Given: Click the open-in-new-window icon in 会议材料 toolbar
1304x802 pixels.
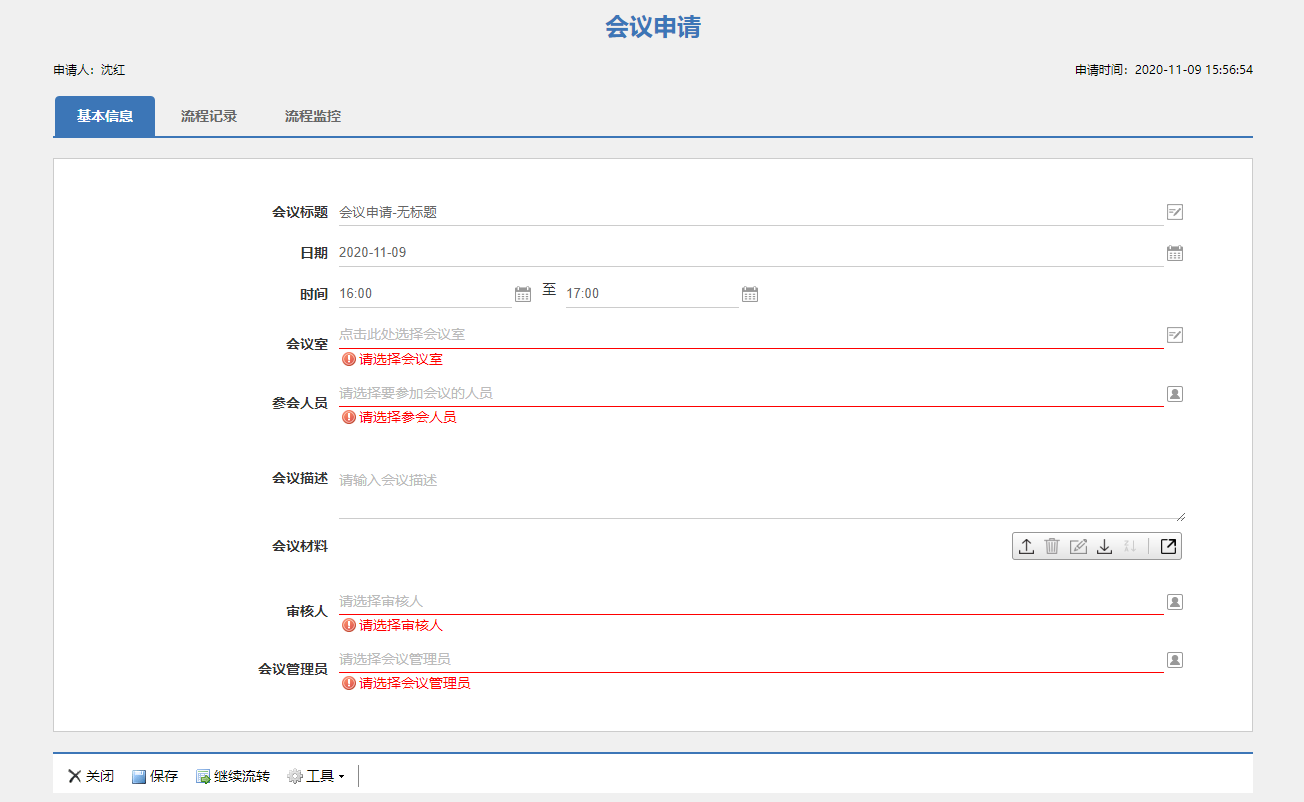Looking at the screenshot, I should (x=1168, y=546).
